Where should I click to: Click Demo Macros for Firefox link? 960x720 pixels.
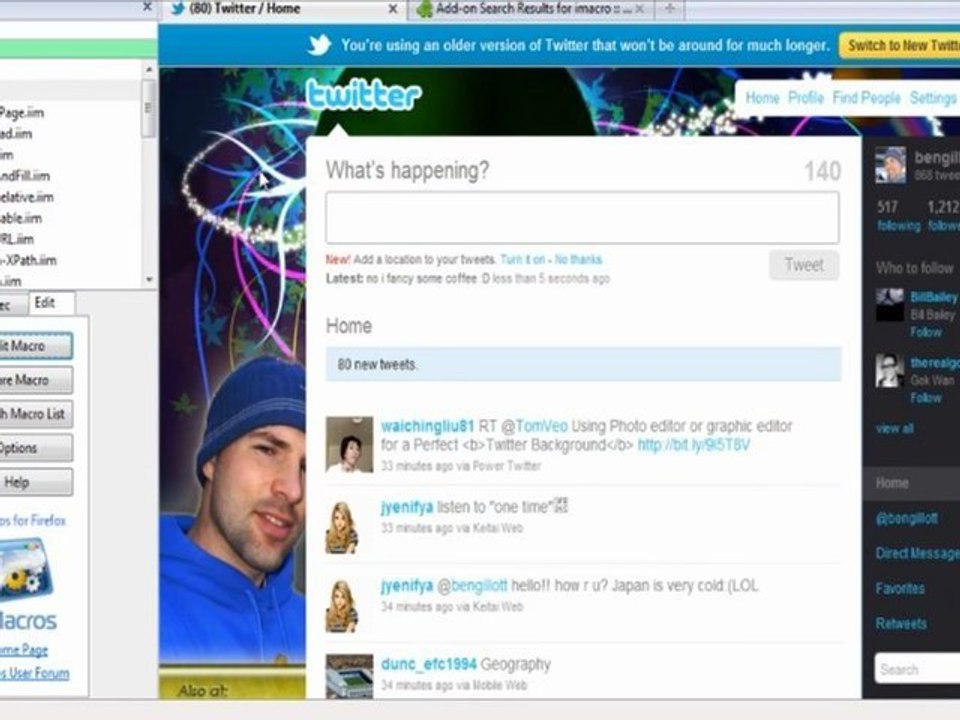[33, 520]
